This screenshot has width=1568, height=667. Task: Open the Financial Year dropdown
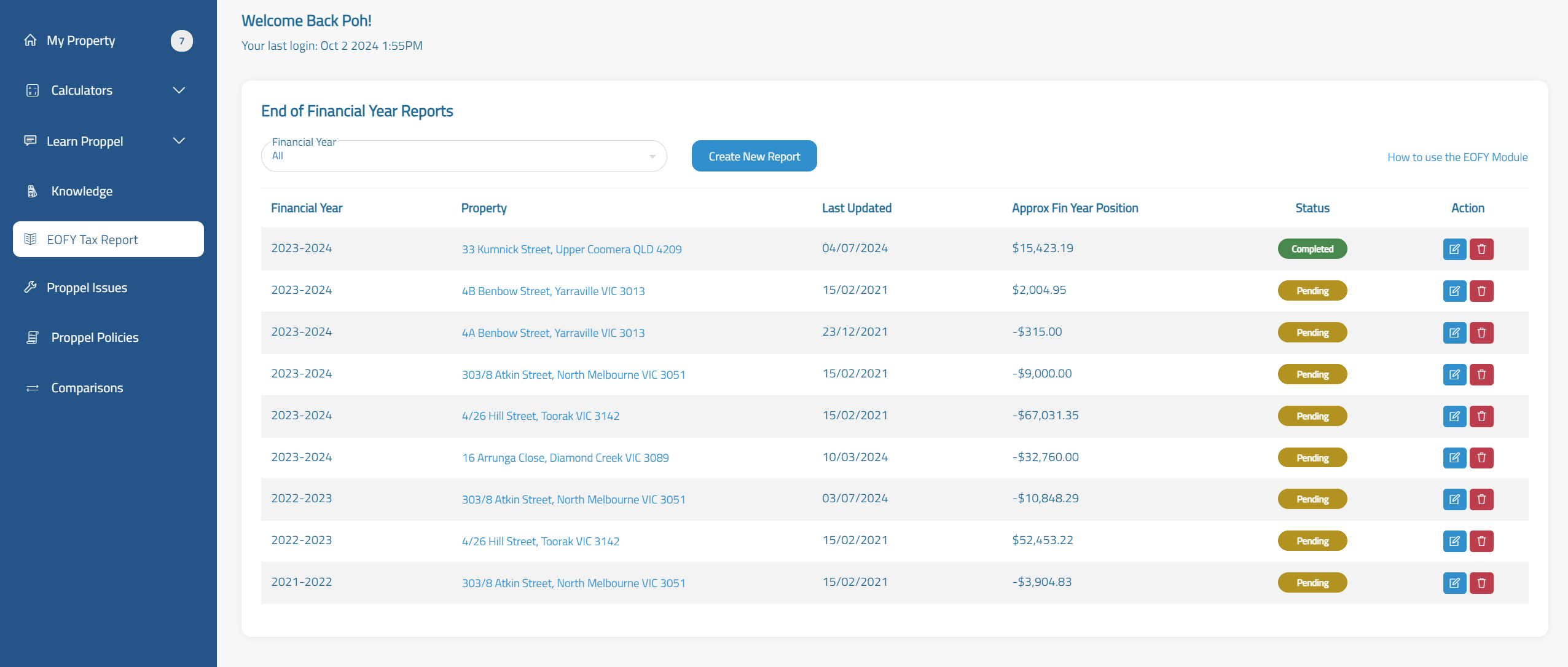463,156
